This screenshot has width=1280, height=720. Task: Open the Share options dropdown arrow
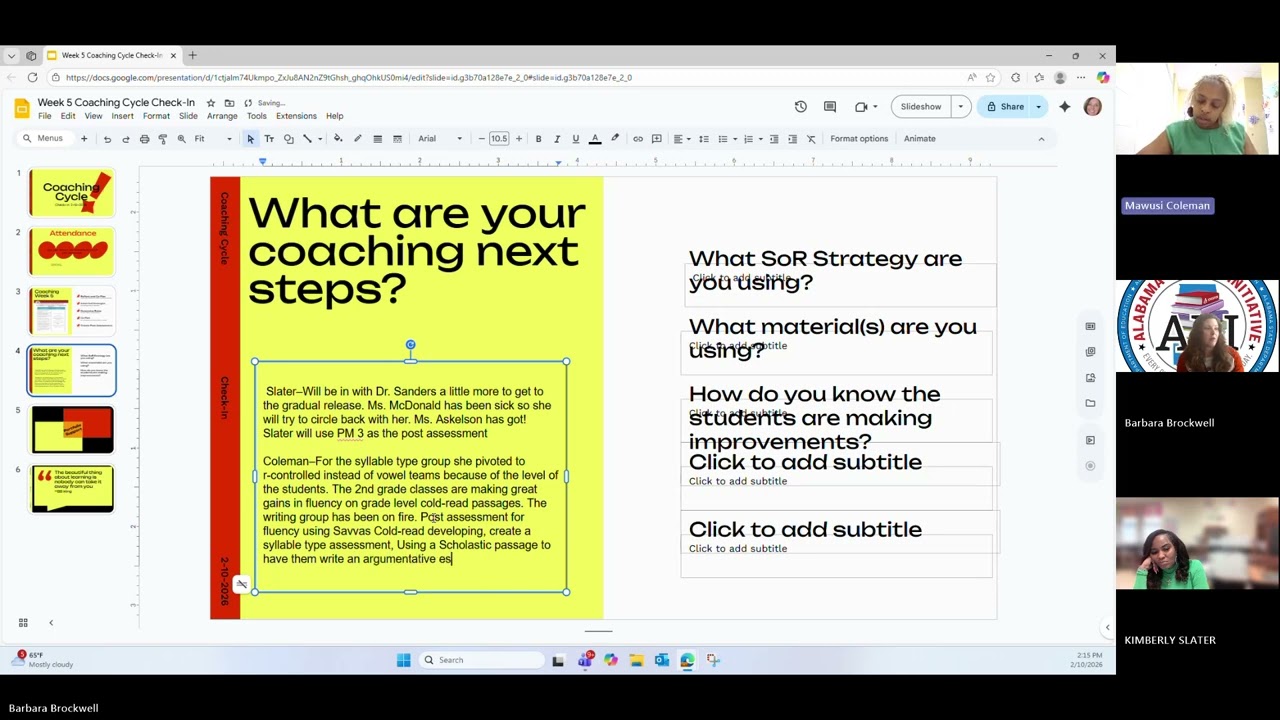(1038, 107)
